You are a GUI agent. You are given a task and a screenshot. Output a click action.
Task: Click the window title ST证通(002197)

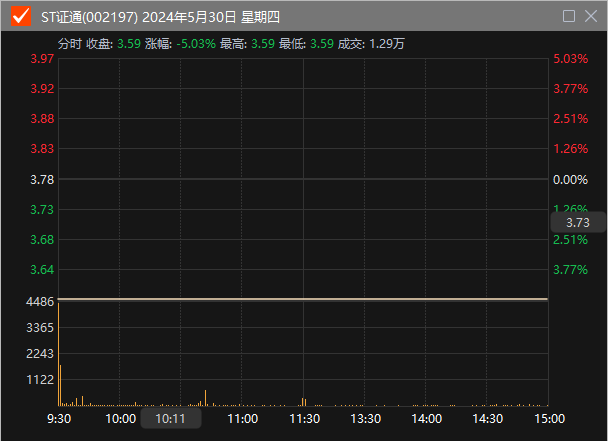coord(89,17)
